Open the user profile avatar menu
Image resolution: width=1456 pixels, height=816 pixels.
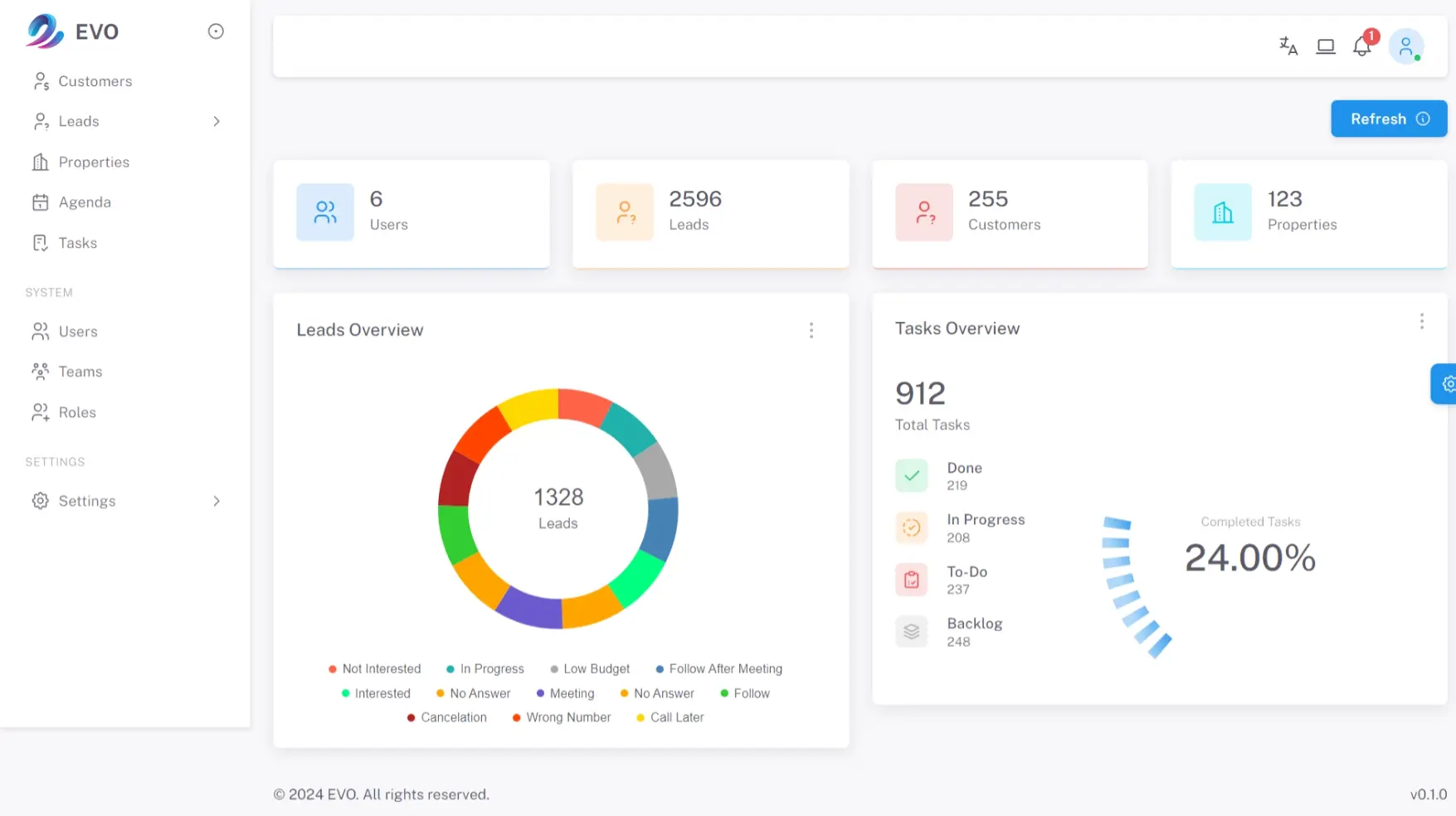pyautogui.click(x=1406, y=46)
